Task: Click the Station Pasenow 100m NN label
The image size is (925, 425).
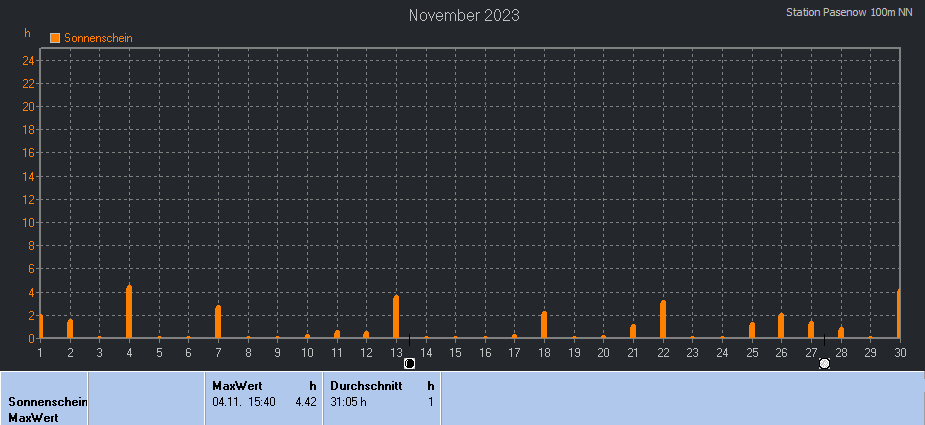Action: (x=849, y=12)
